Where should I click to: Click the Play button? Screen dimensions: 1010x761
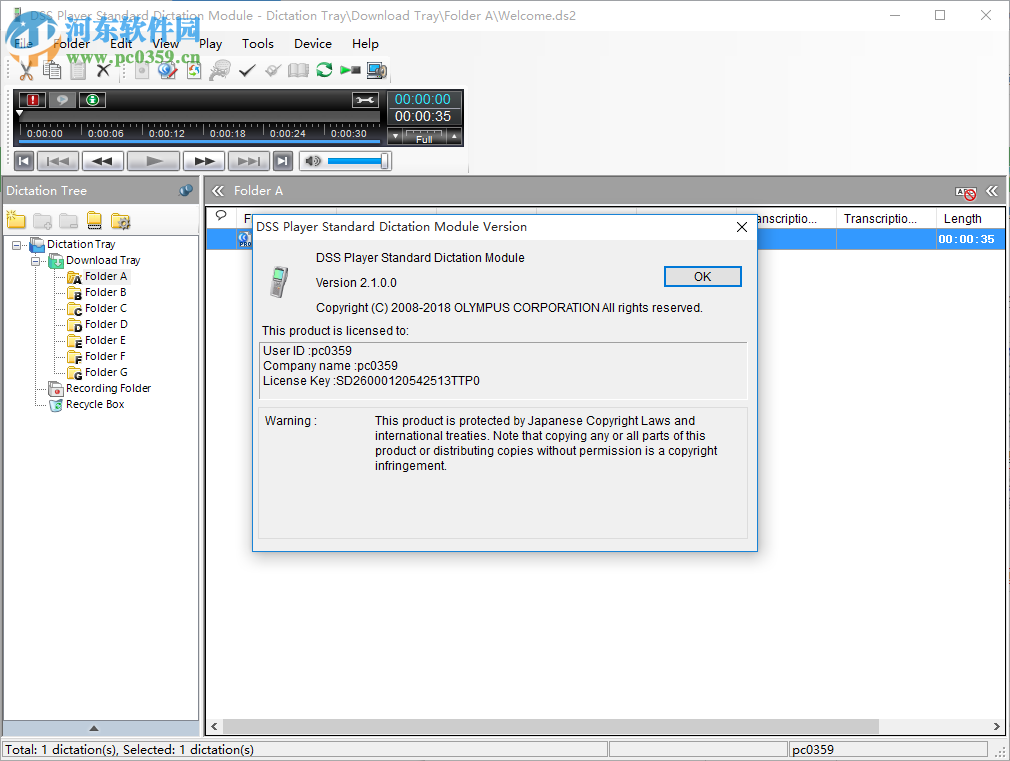click(x=153, y=161)
